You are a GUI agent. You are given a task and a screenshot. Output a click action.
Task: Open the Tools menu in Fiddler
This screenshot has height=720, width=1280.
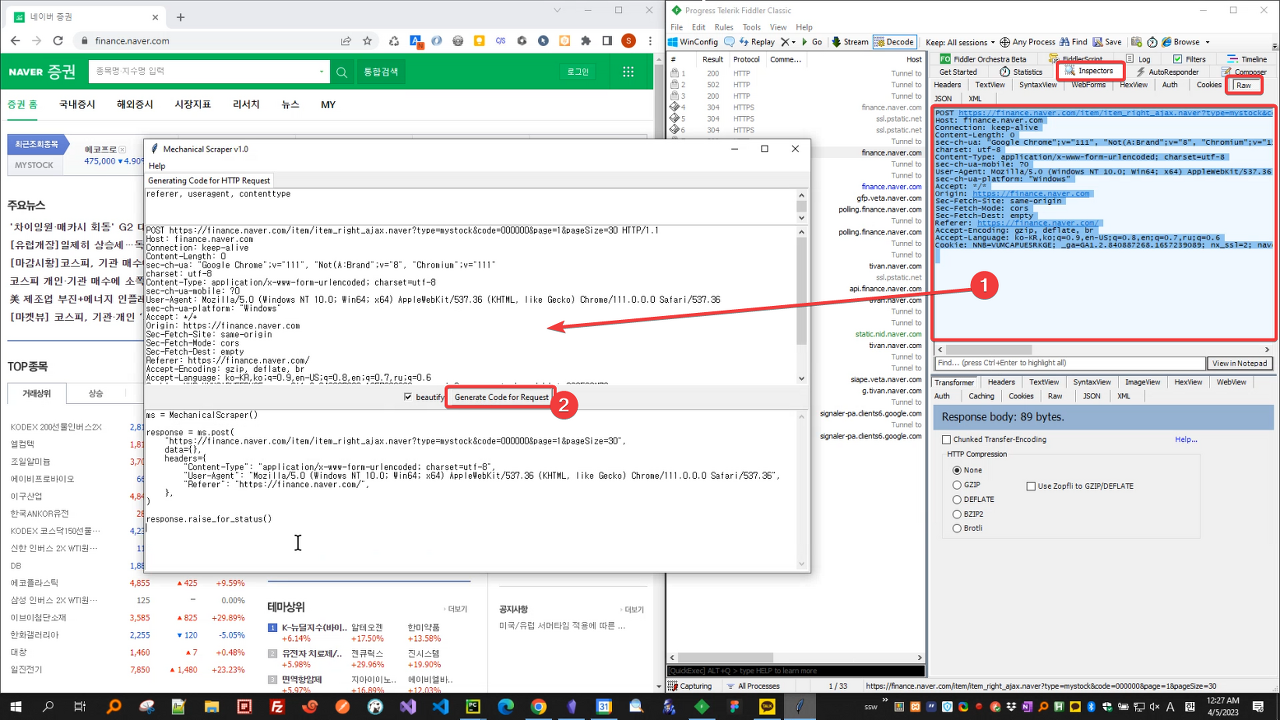751,27
